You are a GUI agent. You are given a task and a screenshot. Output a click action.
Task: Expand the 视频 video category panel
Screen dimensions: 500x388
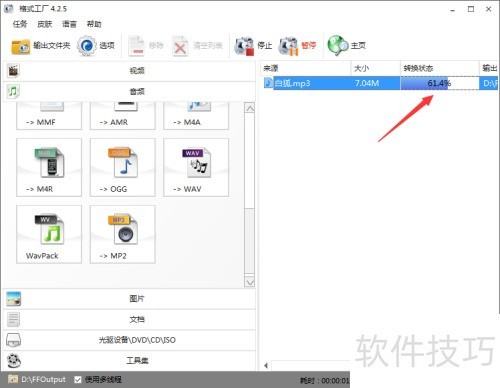[129, 71]
